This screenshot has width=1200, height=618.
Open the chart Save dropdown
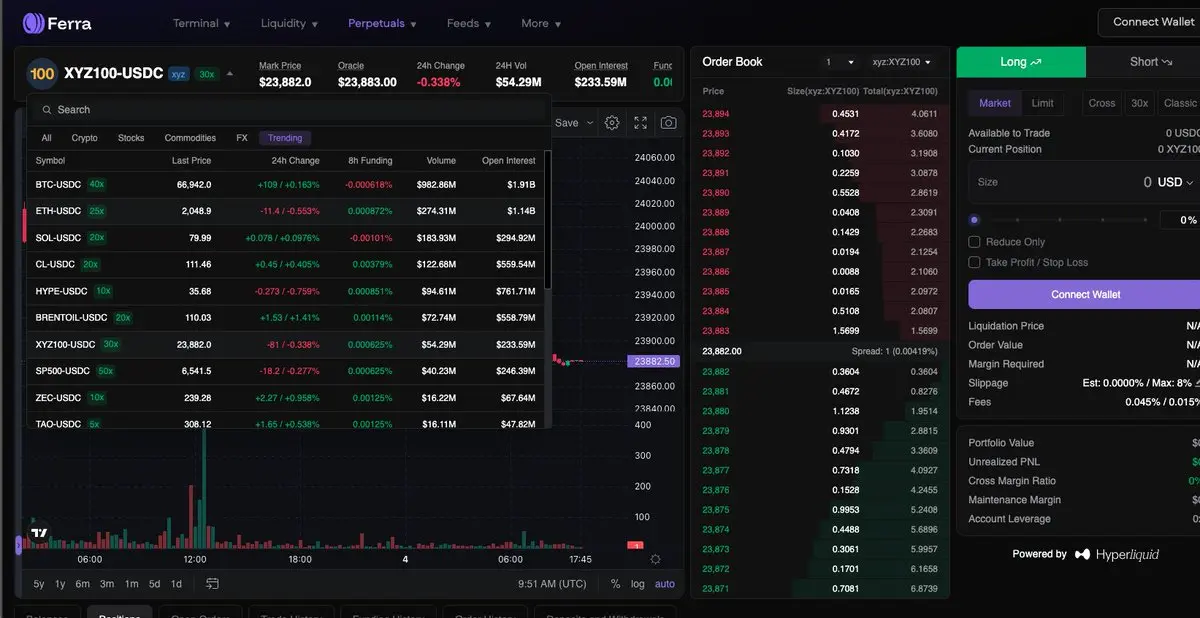[574, 123]
